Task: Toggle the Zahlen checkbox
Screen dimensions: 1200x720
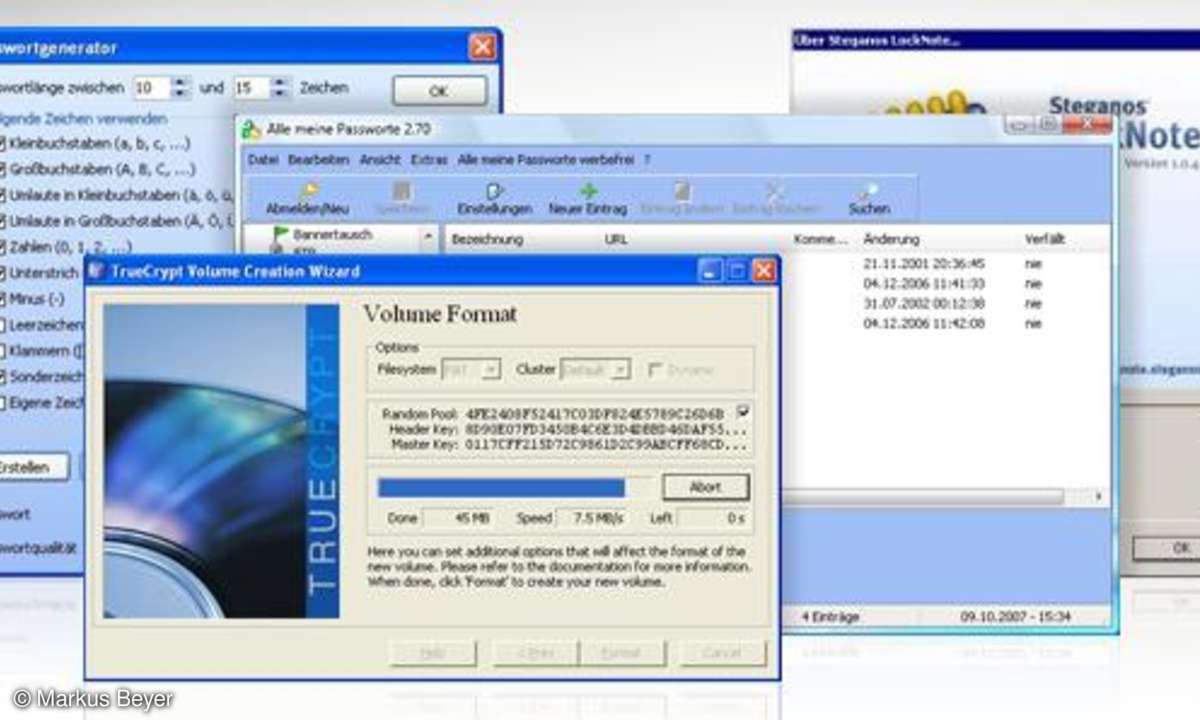Action: 4,246
